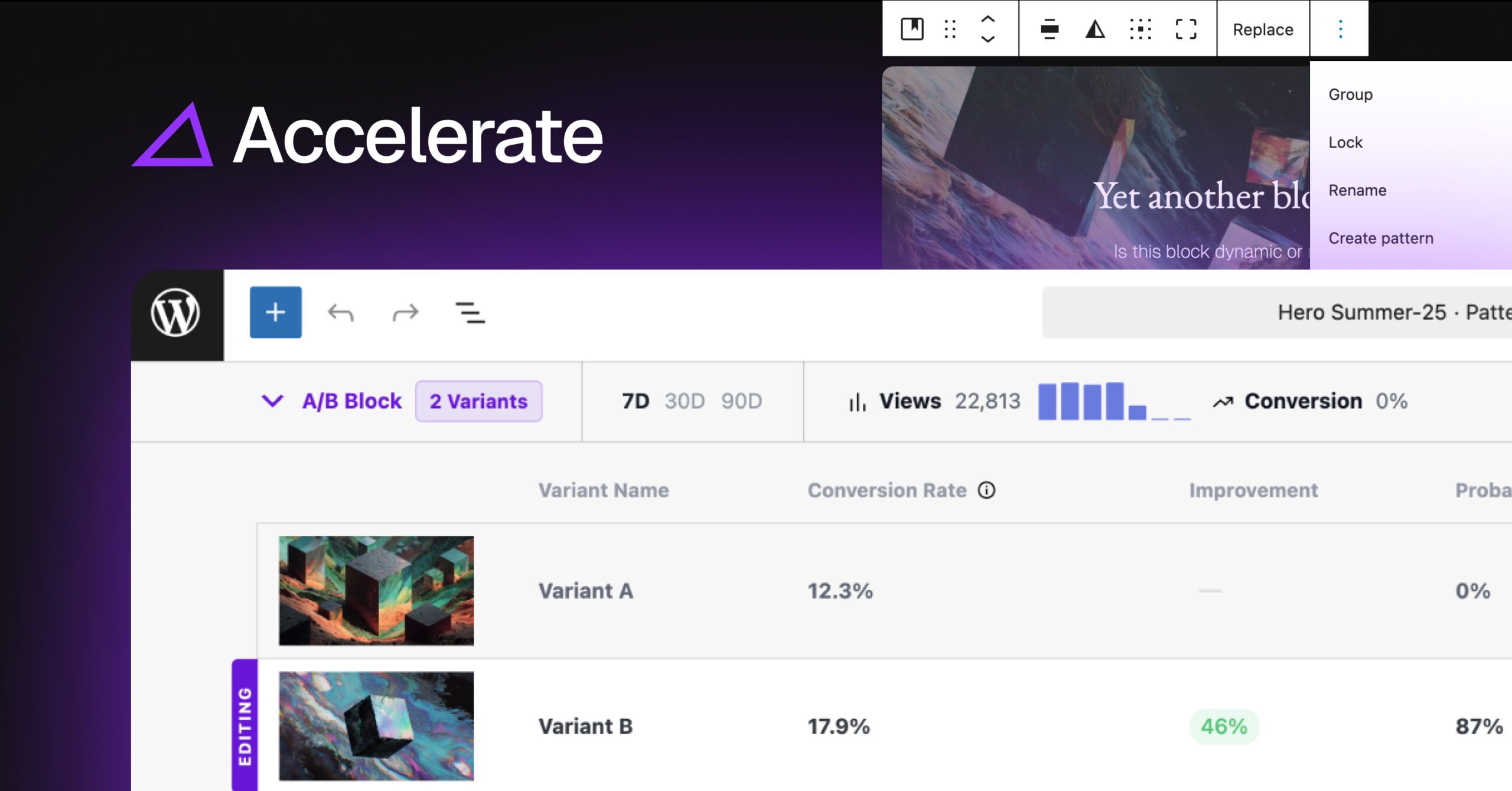Screen dimensions: 1512x791
Task: Click the Replace button
Action: [1262, 28]
